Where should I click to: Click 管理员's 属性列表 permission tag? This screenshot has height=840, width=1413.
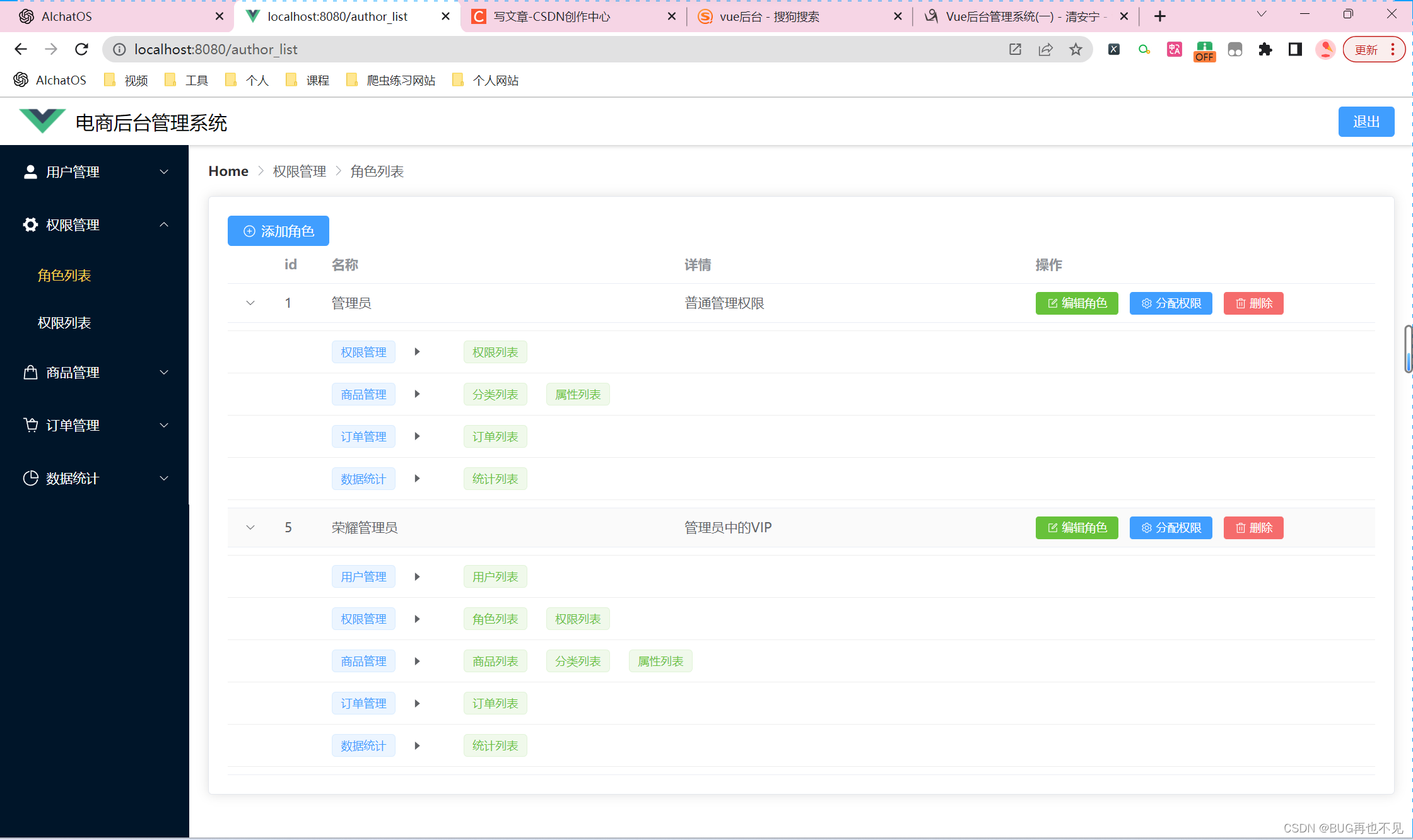pos(578,394)
